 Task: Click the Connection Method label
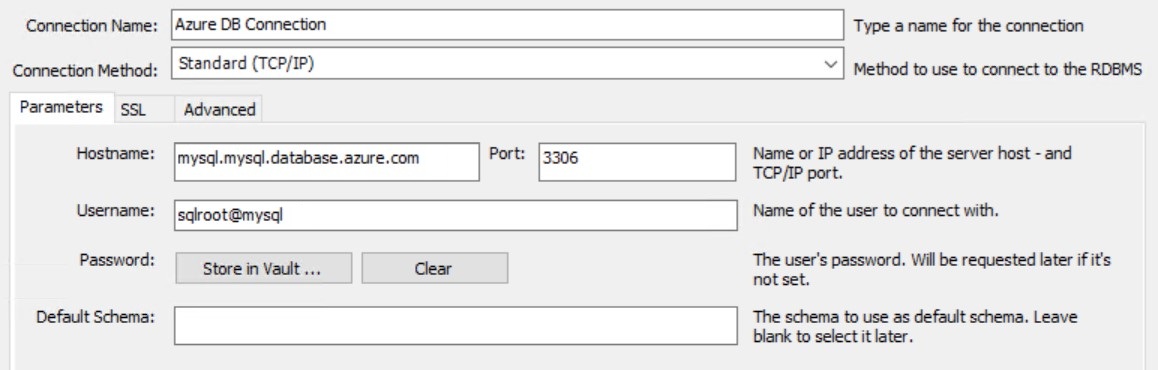pos(86,71)
